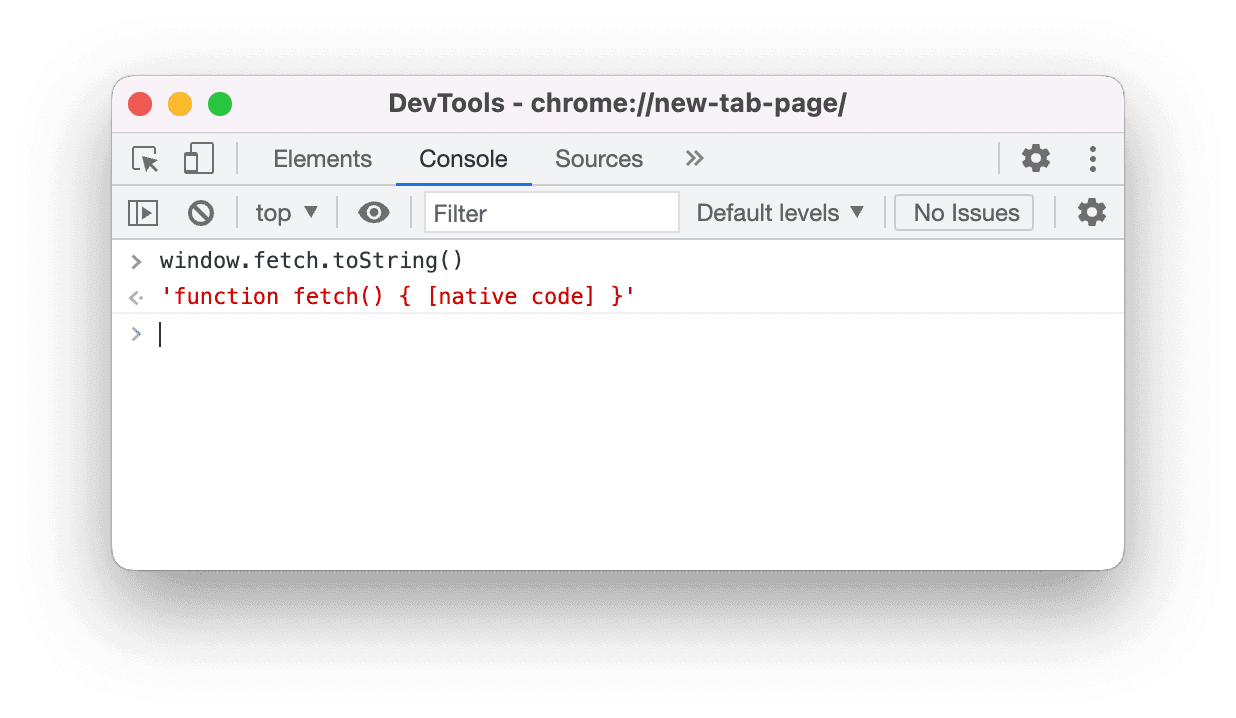This screenshot has height=718, width=1236.
Task: Click the Filter input field
Action: [551, 213]
